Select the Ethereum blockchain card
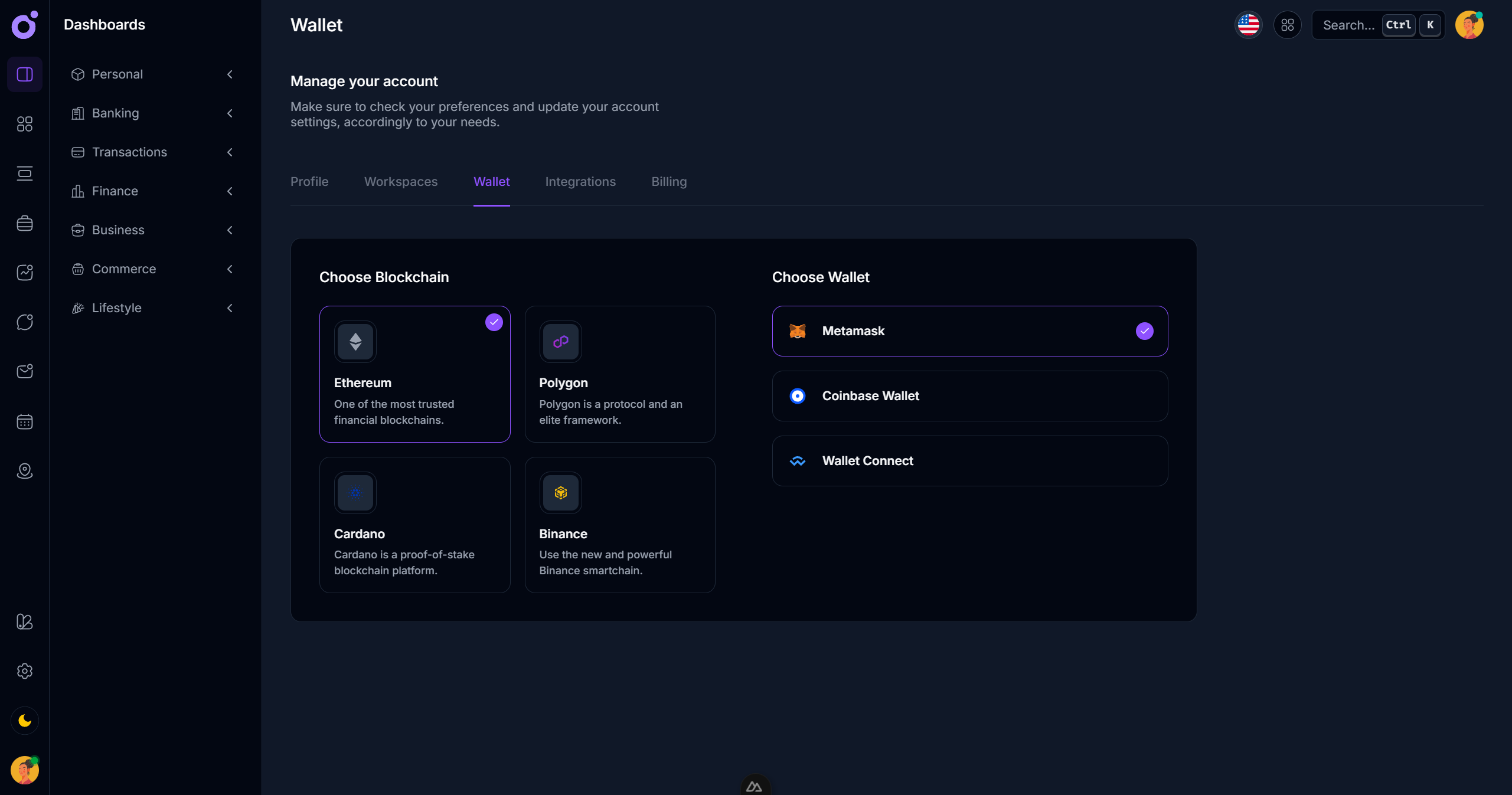 click(x=415, y=374)
